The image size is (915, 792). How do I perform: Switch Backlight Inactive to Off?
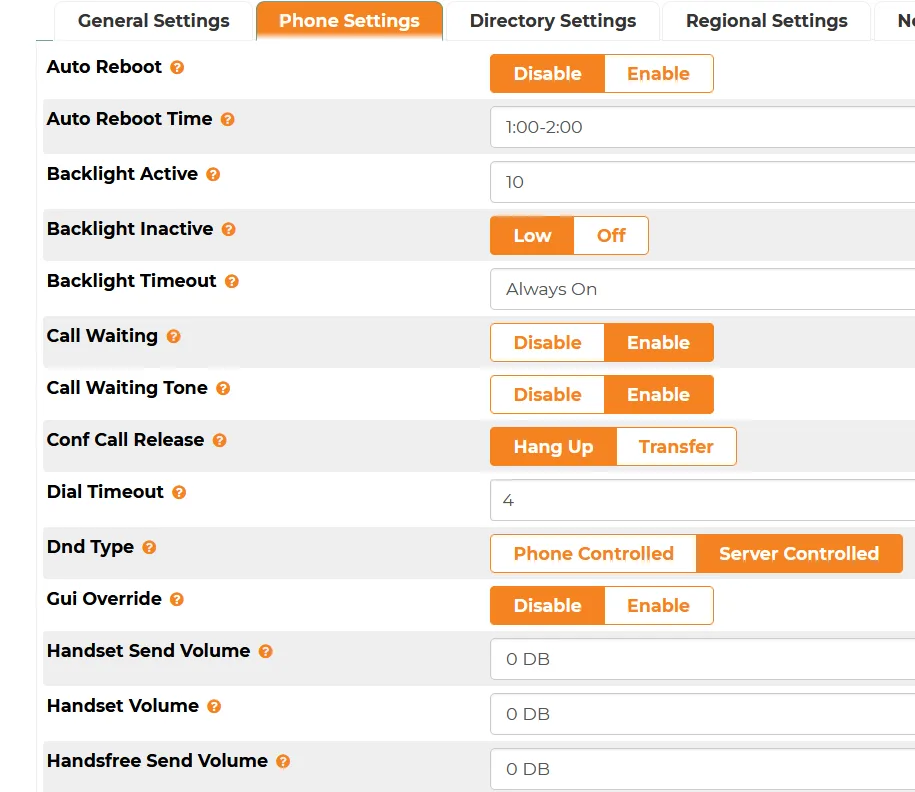(611, 236)
